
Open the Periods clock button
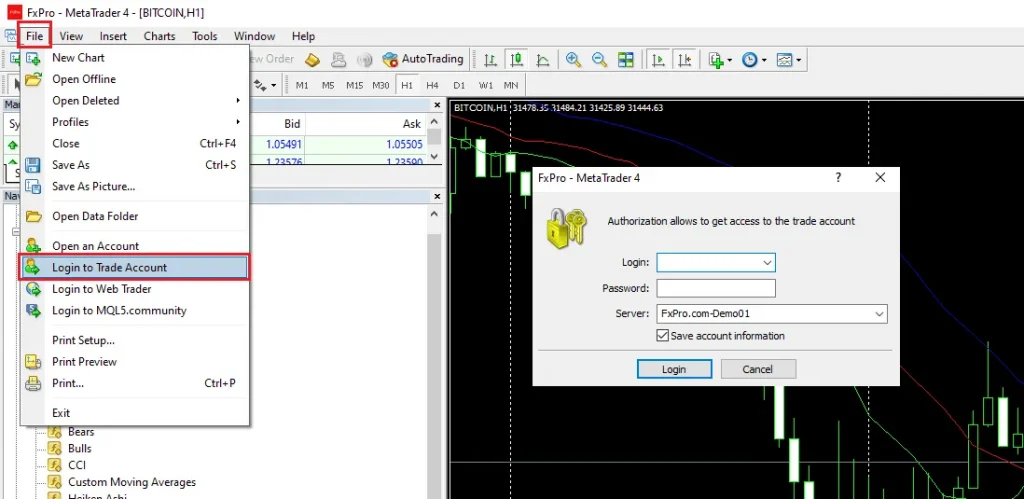(750, 59)
